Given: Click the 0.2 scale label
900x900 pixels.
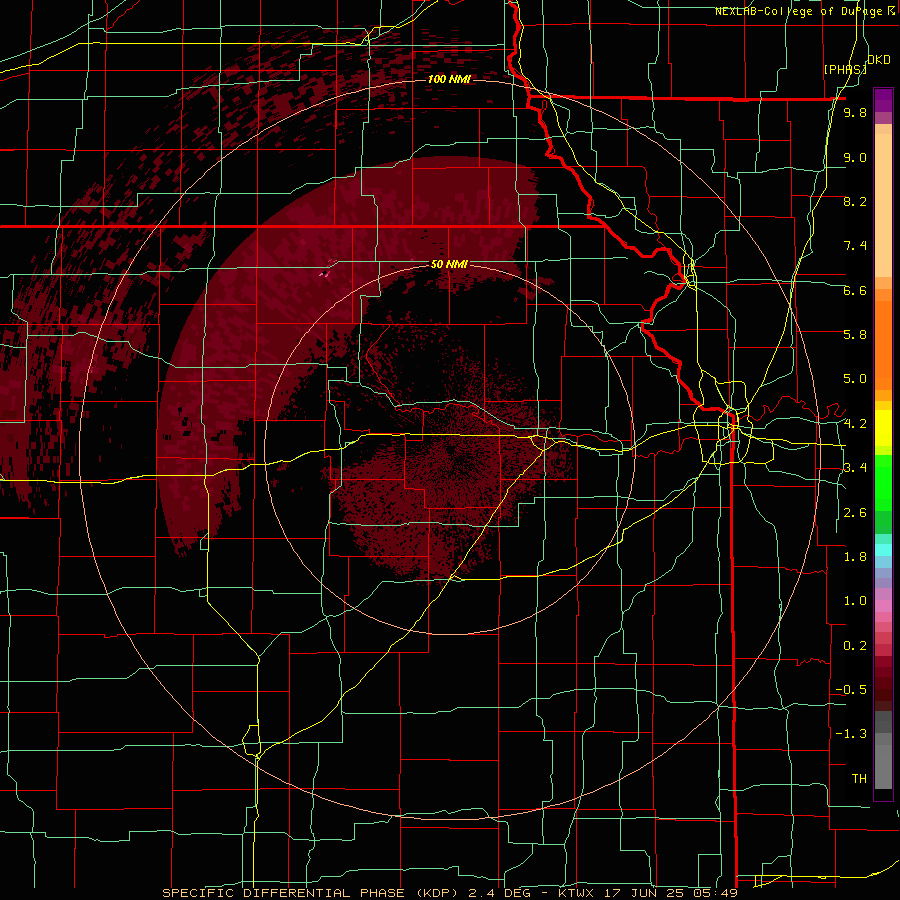Looking at the screenshot, I should click(855, 645).
